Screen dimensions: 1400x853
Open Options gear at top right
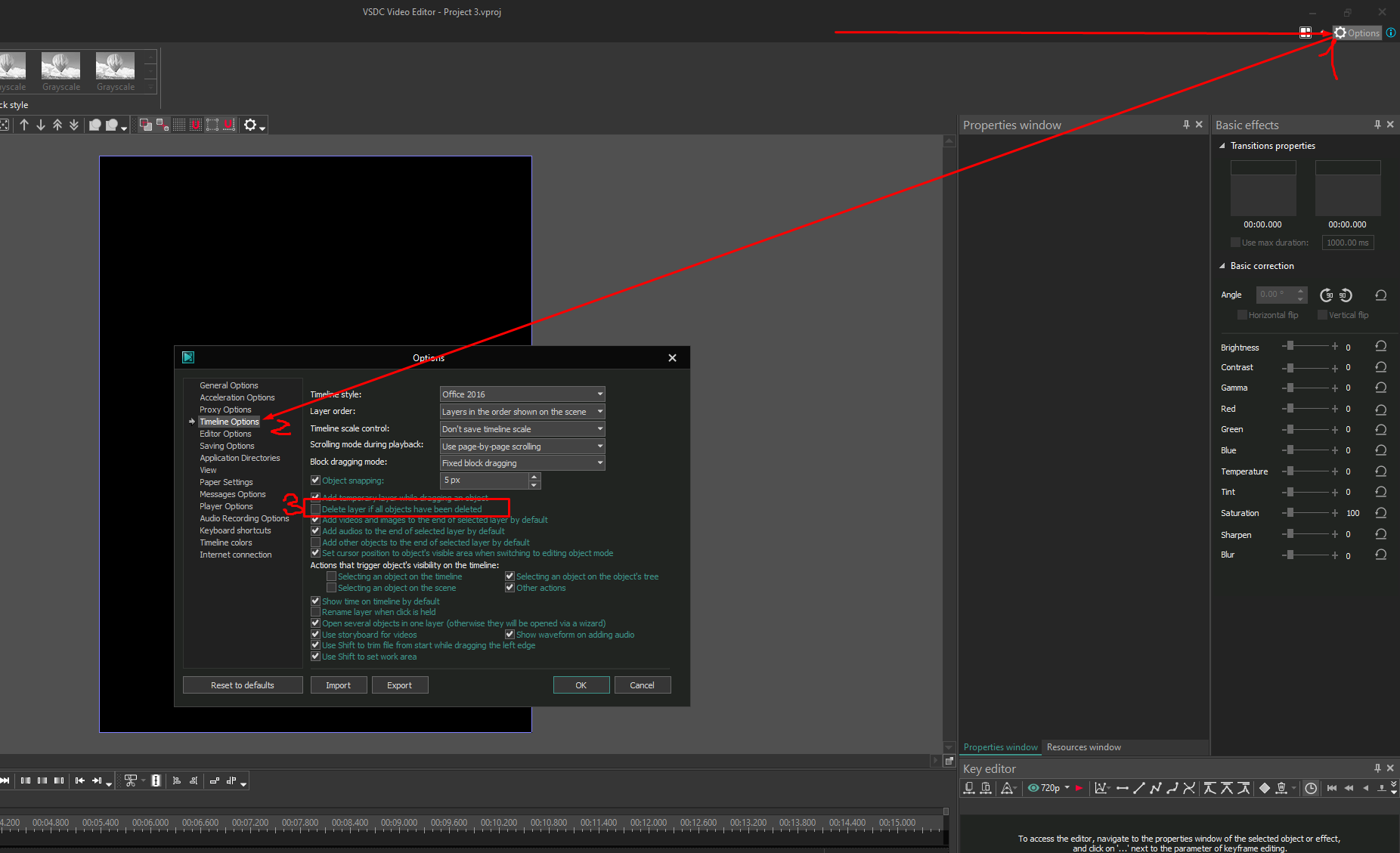(1357, 33)
